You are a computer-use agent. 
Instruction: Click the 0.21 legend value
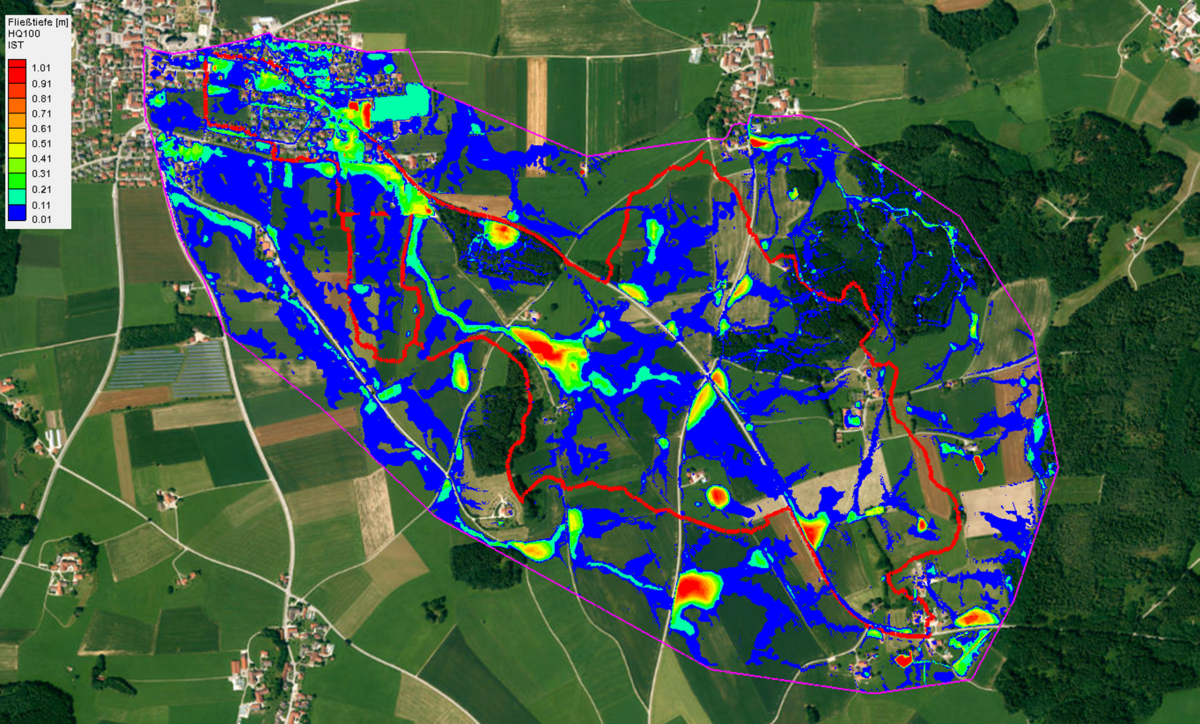[42, 187]
